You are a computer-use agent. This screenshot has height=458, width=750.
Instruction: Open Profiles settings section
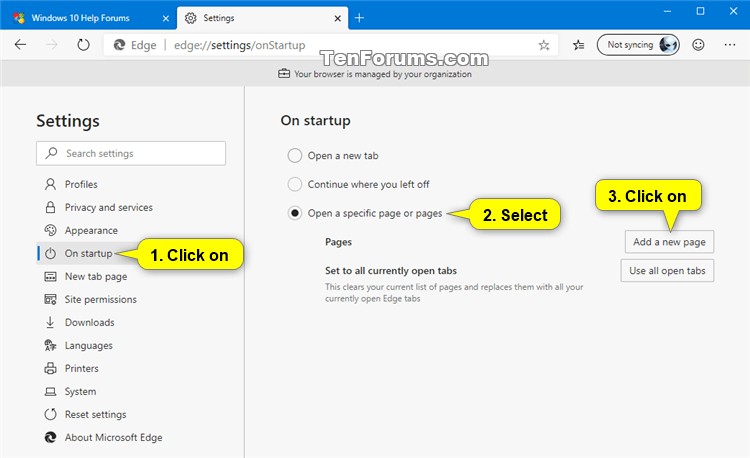[x=81, y=184]
